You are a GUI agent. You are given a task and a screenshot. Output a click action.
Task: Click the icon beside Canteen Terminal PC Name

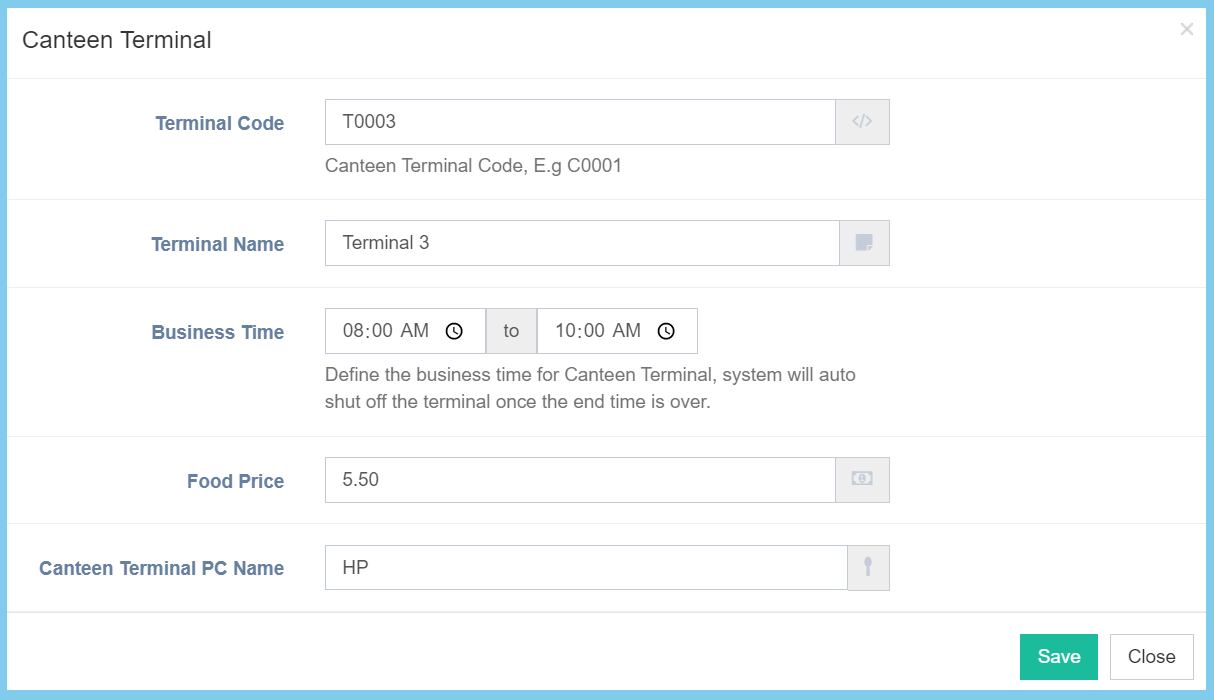pos(868,568)
